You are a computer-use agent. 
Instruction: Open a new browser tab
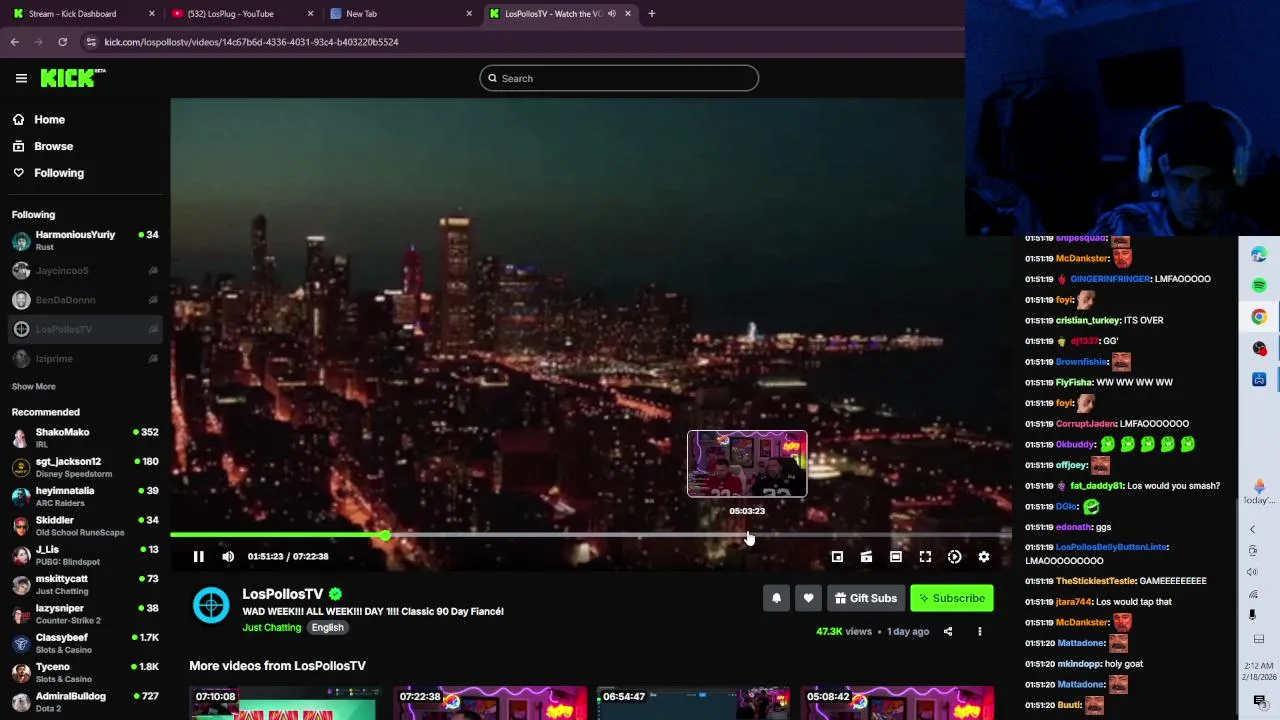pos(651,14)
